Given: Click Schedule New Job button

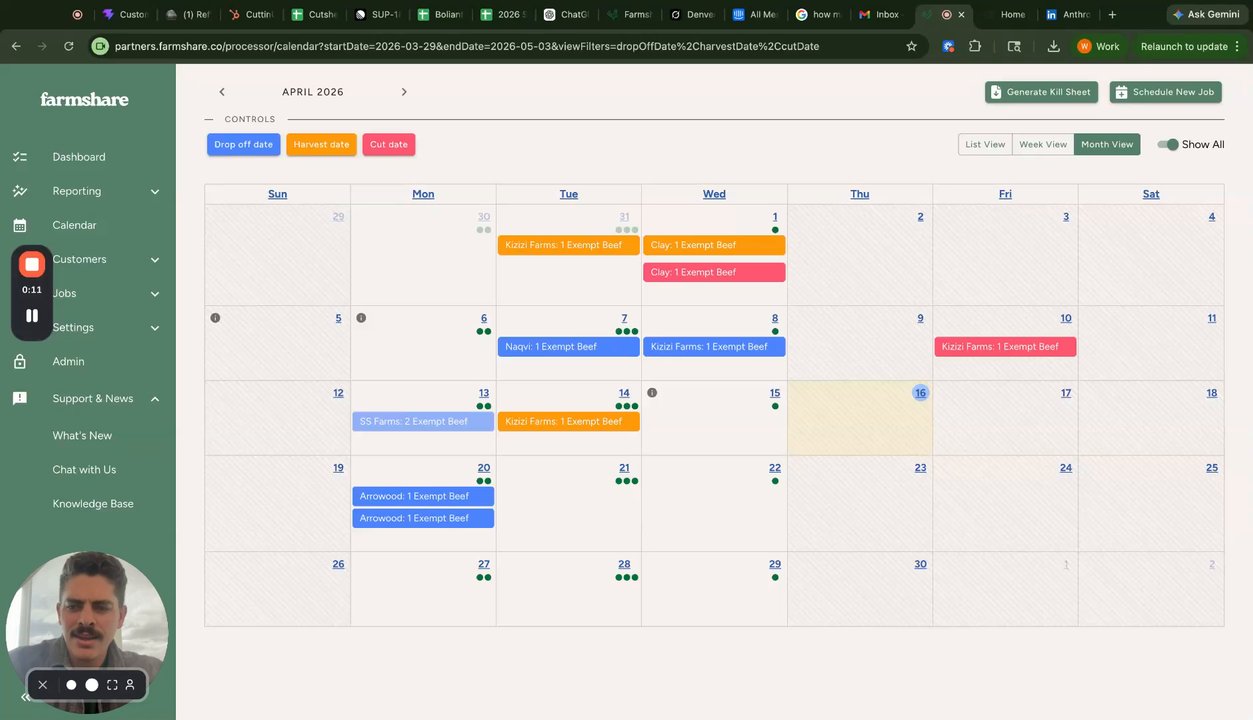Looking at the screenshot, I should click(1165, 92).
